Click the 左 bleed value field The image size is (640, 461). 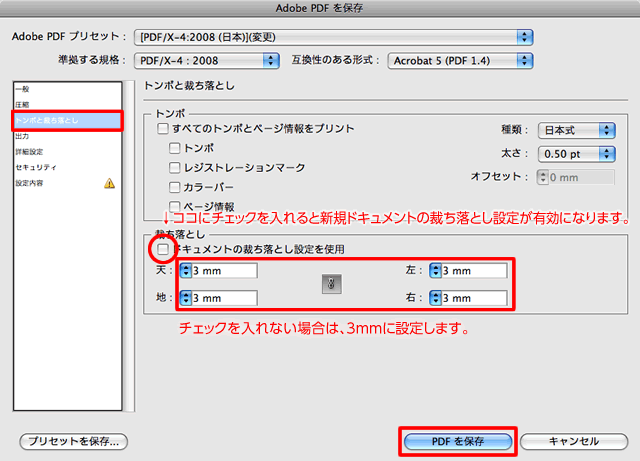click(x=474, y=271)
